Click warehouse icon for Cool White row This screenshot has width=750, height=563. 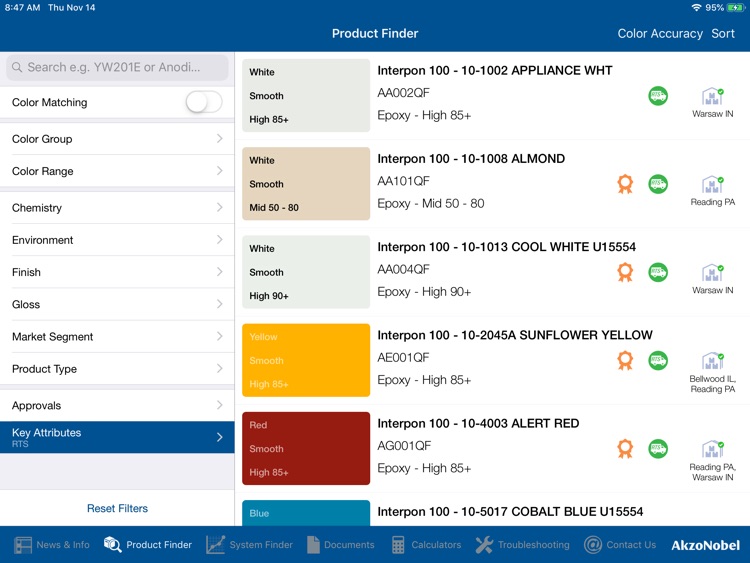point(712,273)
